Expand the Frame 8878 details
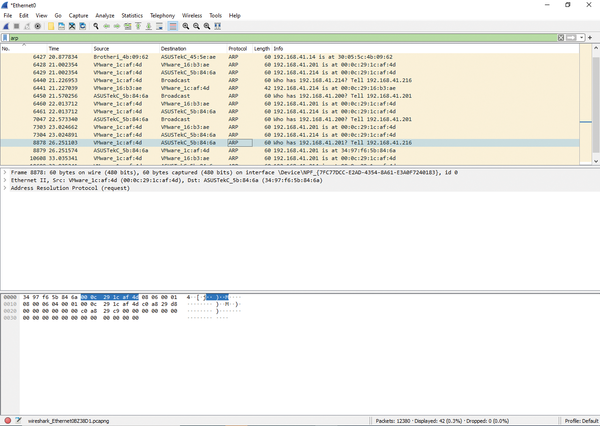600x426 pixels. tap(5, 173)
